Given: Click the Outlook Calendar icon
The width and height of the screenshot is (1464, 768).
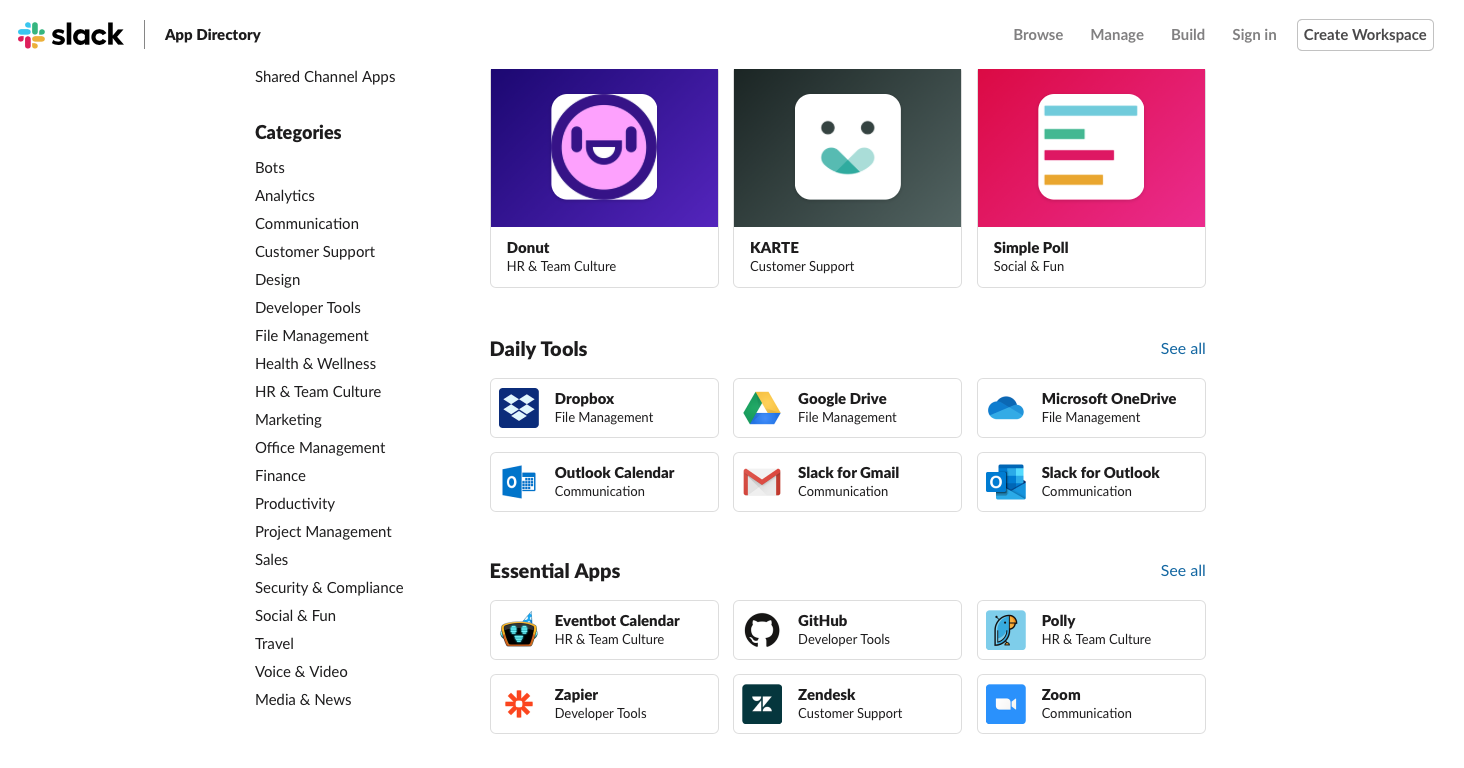Looking at the screenshot, I should [x=519, y=482].
